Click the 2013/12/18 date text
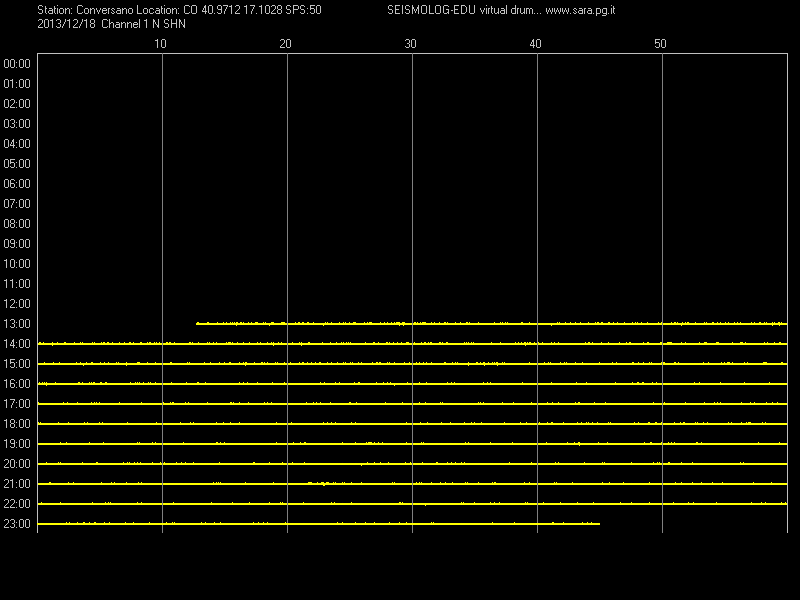The width and height of the screenshot is (800, 600). coord(66,24)
